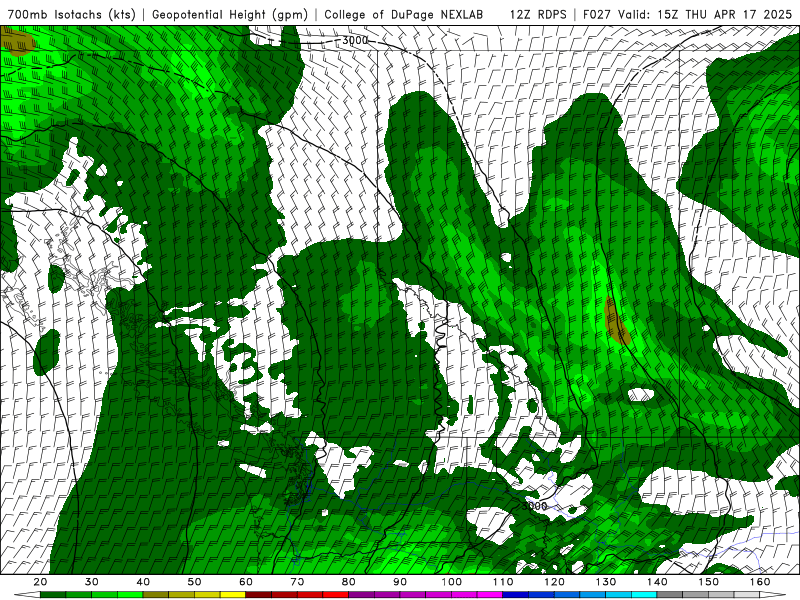This screenshot has height=600, width=800.
Task: Click the legend value "100"
Action: coord(452,582)
